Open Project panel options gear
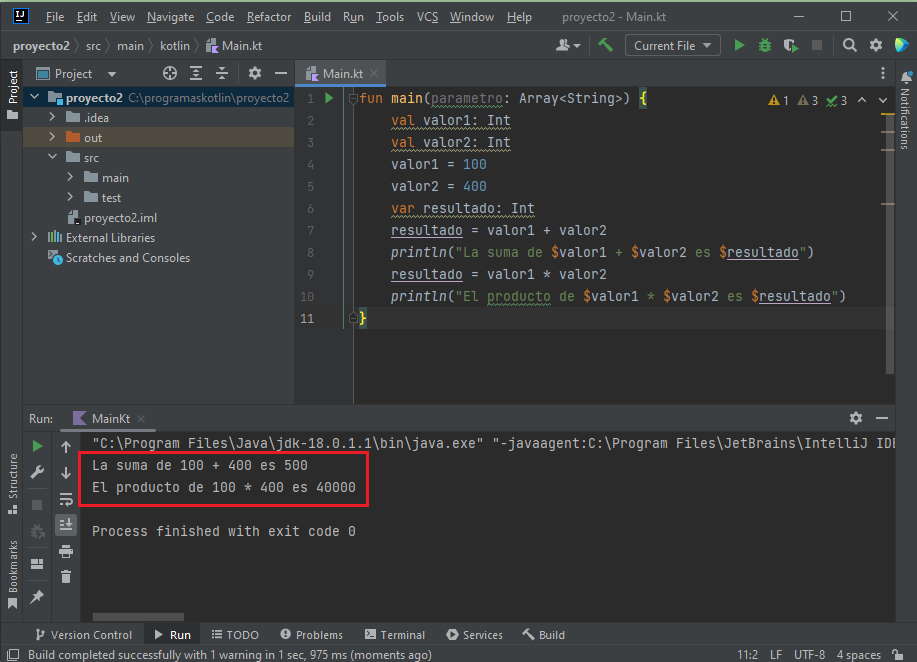 [x=254, y=73]
